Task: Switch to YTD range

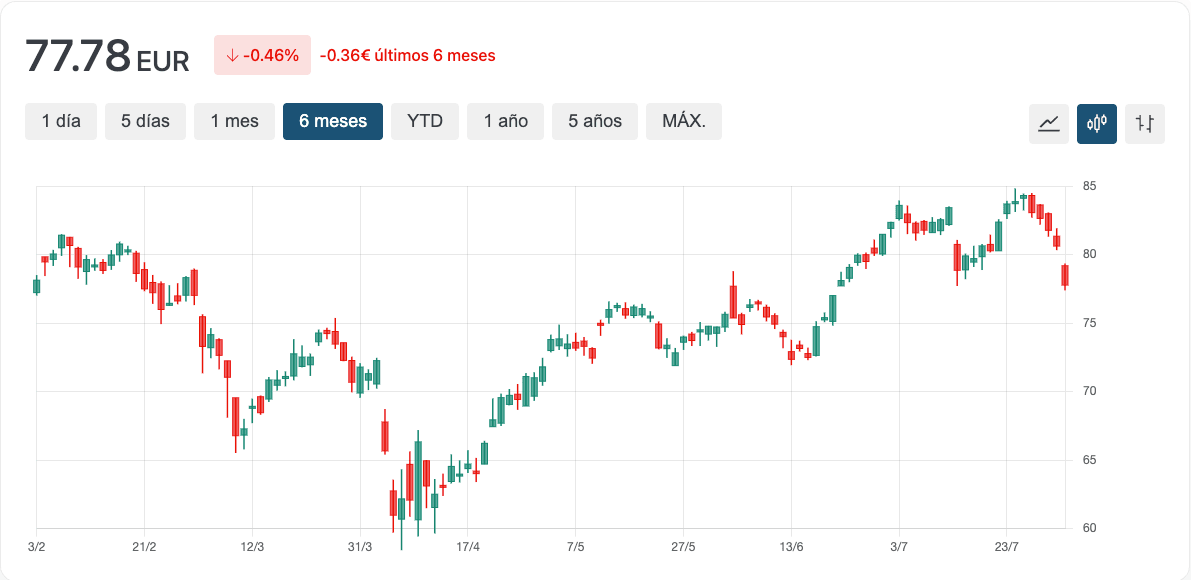Action: 425,121
